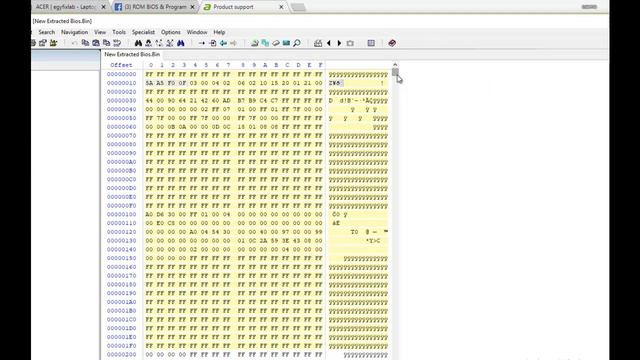Click the grayed Forward navigation arrow
This screenshot has height=360, width=640.
pyautogui.click(x=233, y=43)
